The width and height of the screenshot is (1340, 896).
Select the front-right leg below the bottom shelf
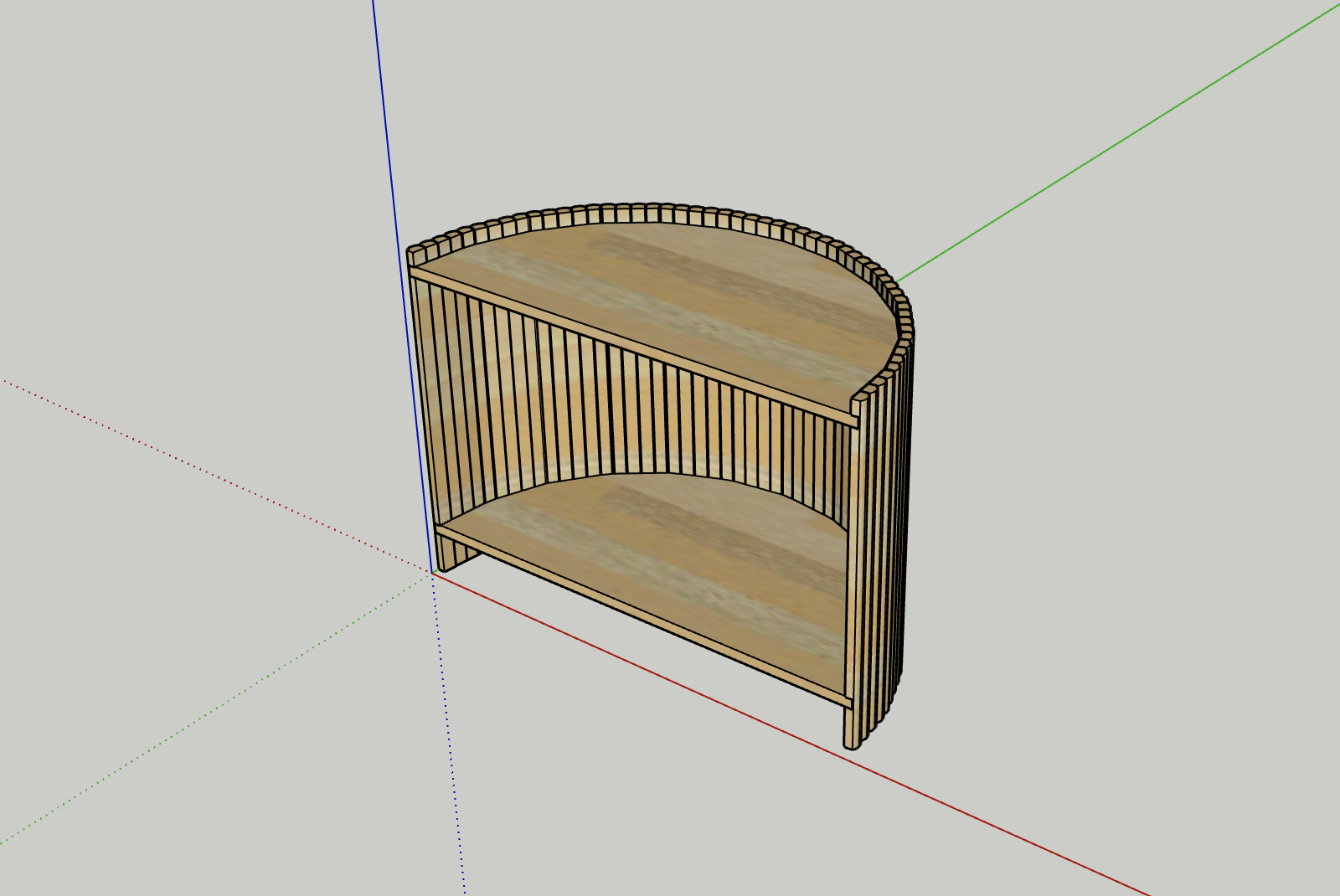pyautogui.click(x=850, y=727)
